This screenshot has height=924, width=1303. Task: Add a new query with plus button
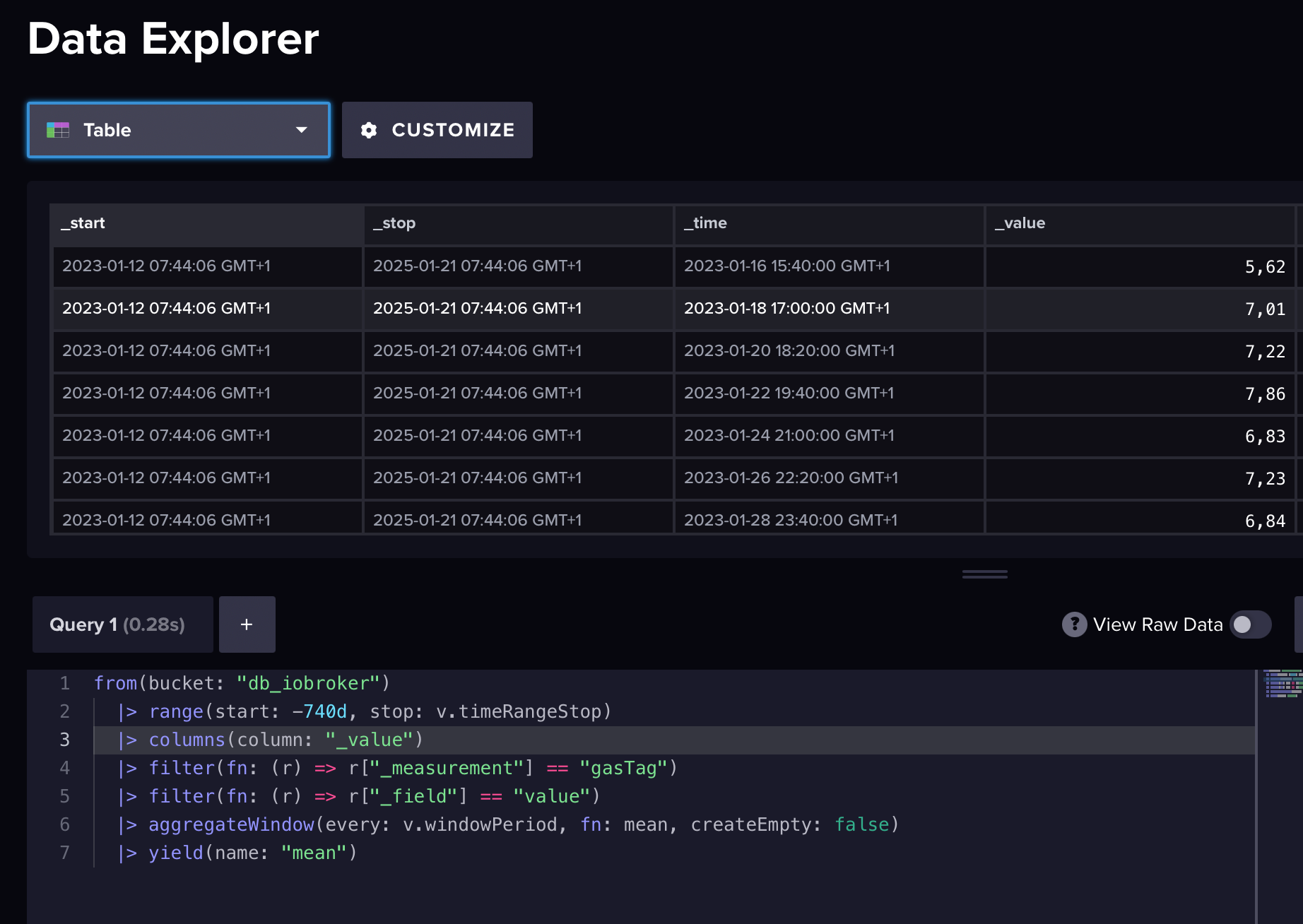point(247,624)
